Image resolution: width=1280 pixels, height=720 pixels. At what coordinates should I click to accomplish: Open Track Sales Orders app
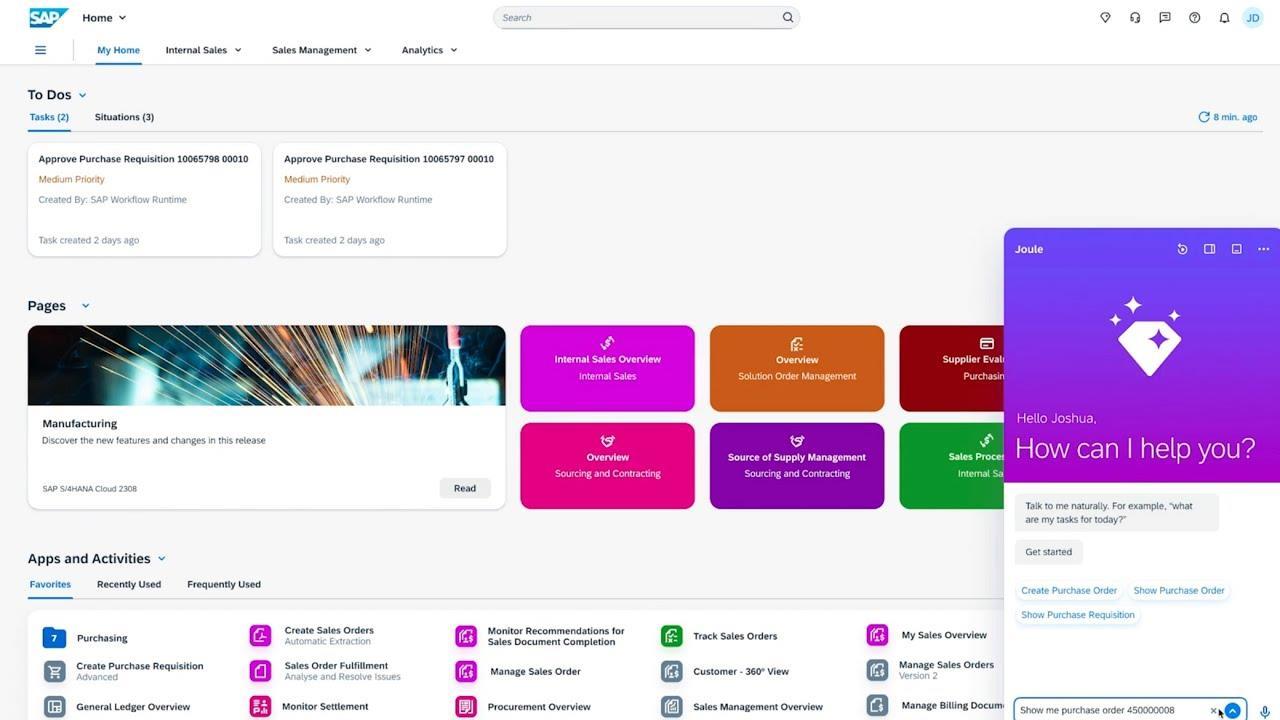point(719,636)
